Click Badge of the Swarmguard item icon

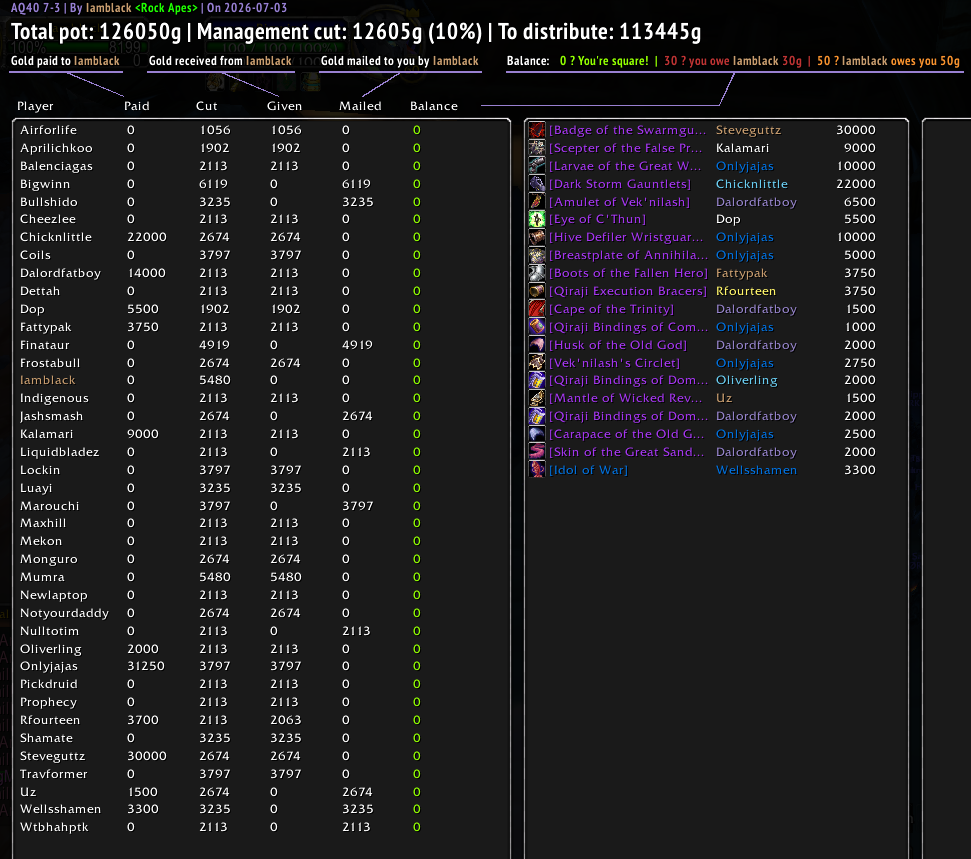point(537,130)
